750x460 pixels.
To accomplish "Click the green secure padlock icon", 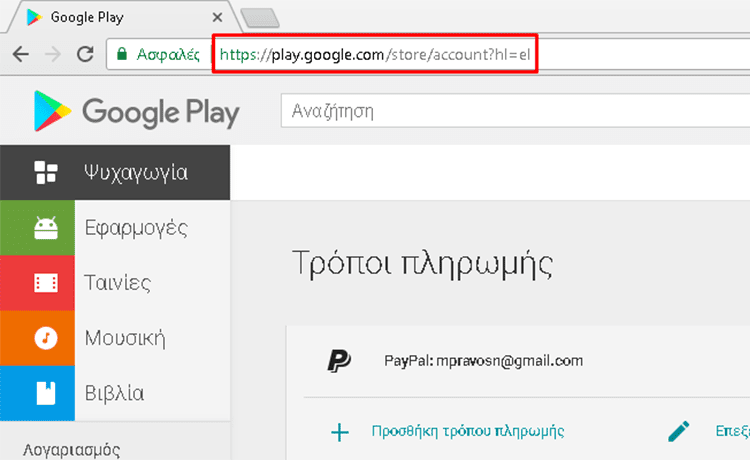I will point(122,54).
